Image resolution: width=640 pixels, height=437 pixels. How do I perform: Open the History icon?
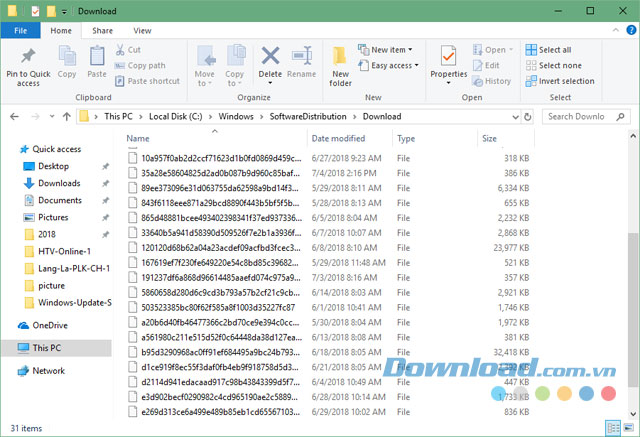(478, 81)
